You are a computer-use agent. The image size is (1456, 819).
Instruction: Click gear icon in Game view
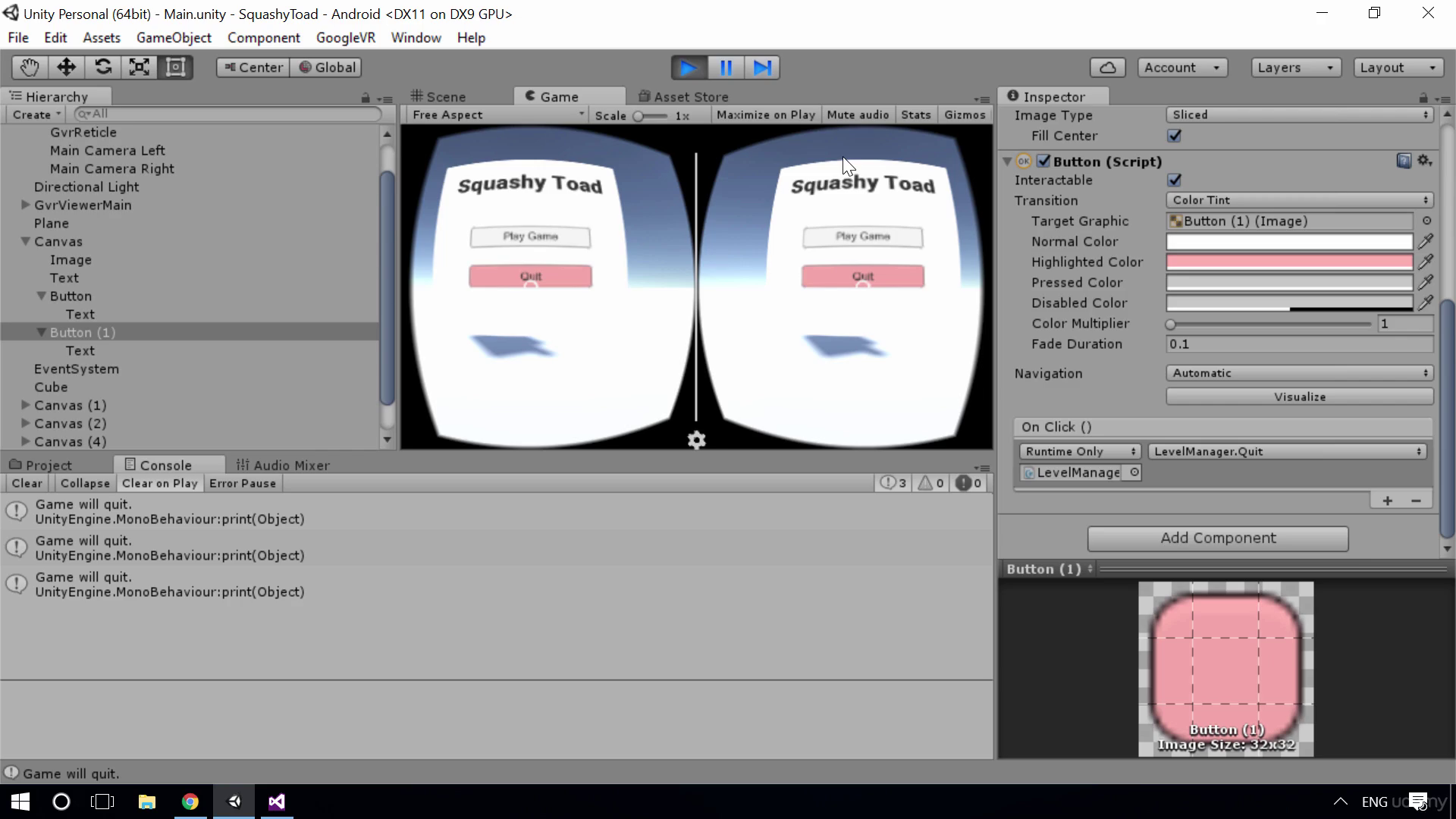696,441
